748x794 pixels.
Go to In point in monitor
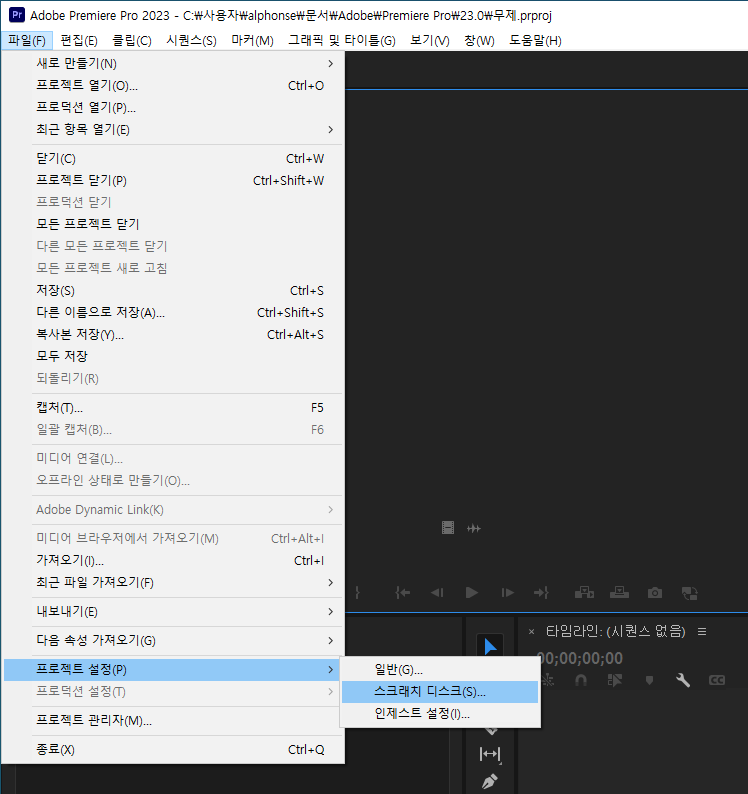coord(403,592)
